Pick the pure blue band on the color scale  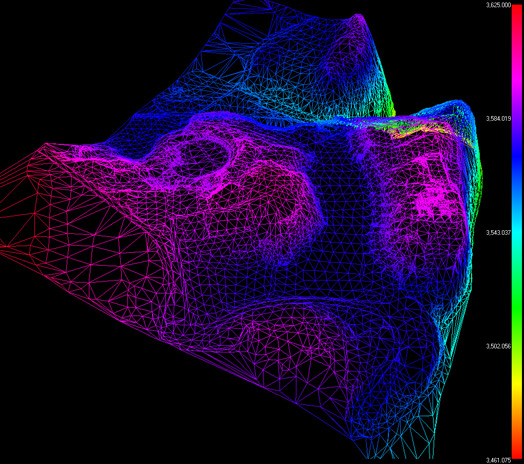tap(517, 157)
